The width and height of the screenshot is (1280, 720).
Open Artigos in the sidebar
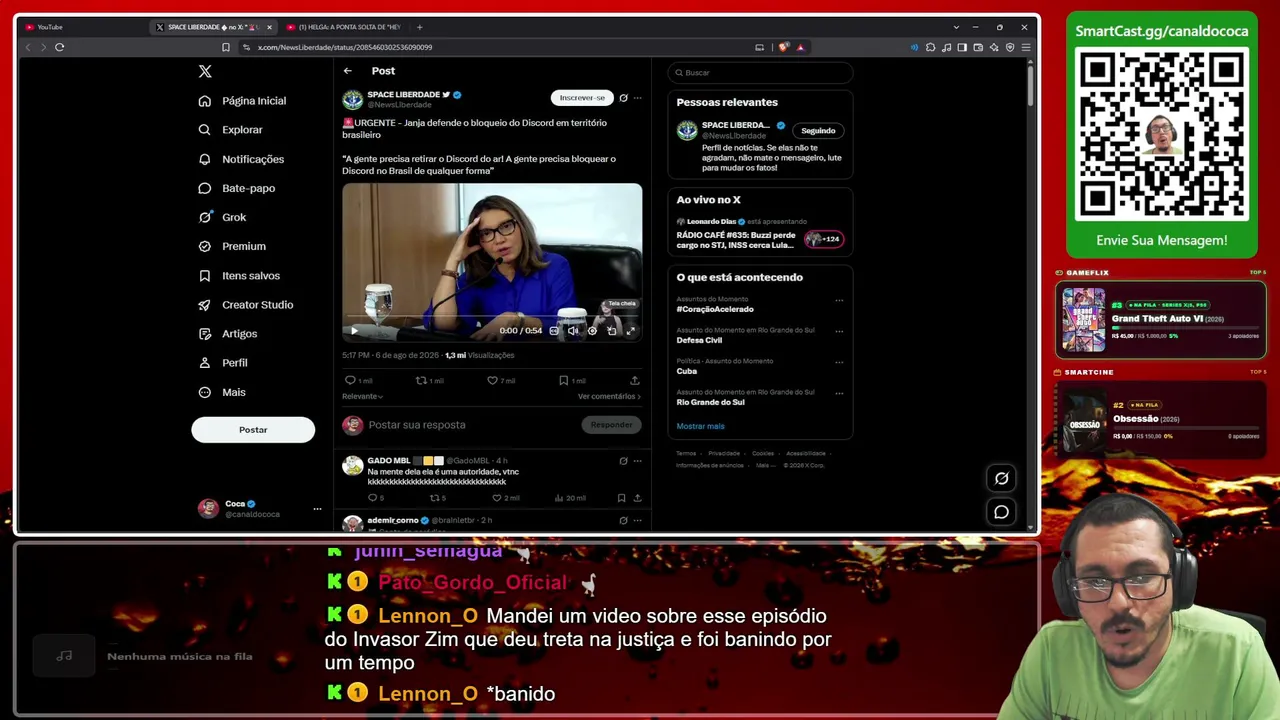(x=228, y=334)
